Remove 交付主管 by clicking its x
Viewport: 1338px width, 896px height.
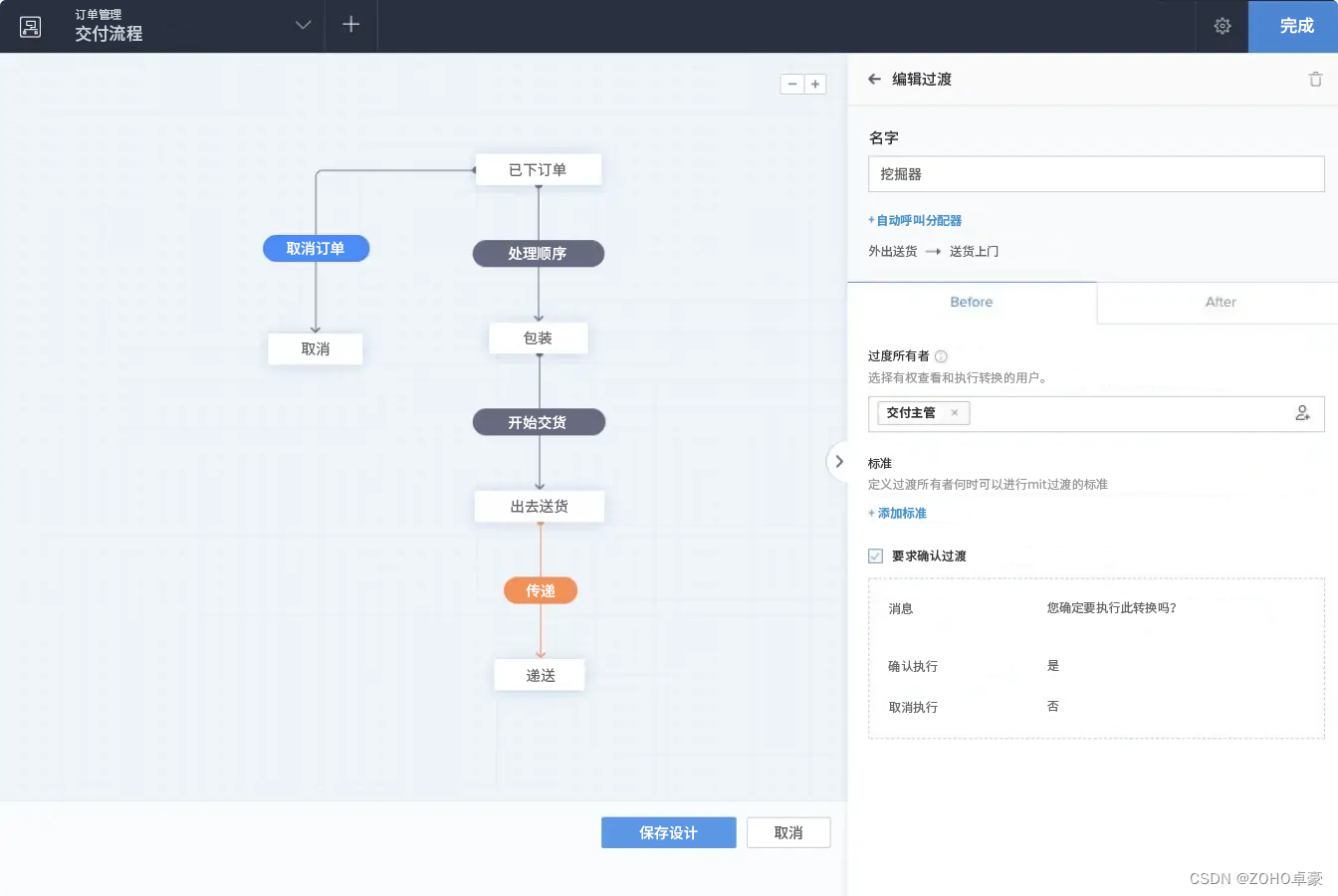(953, 412)
